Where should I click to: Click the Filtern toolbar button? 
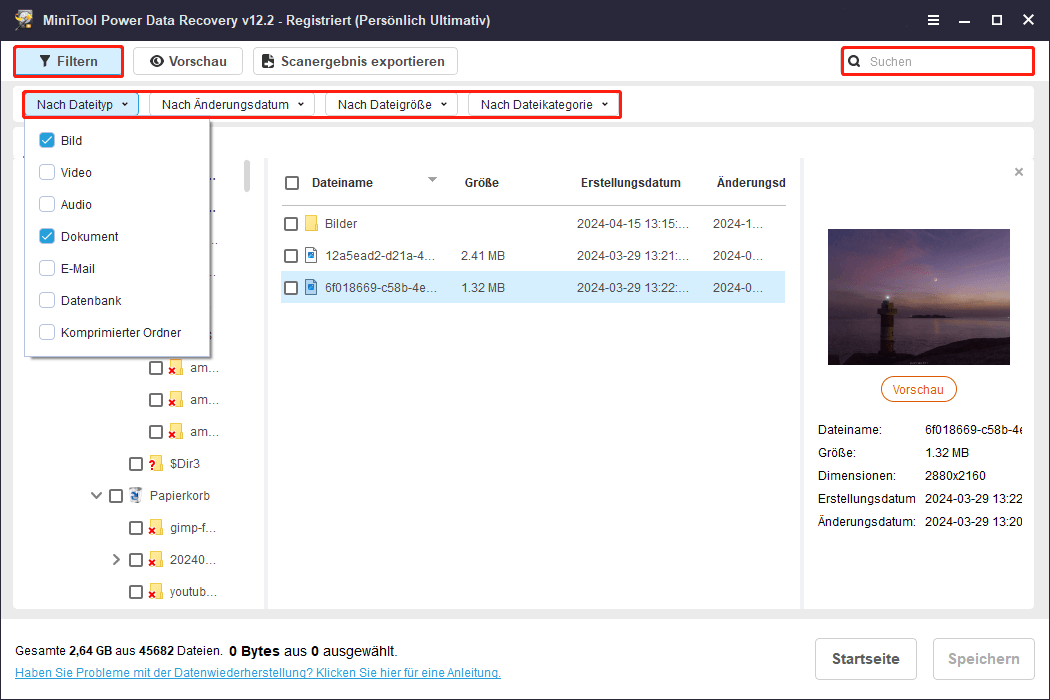[68, 61]
